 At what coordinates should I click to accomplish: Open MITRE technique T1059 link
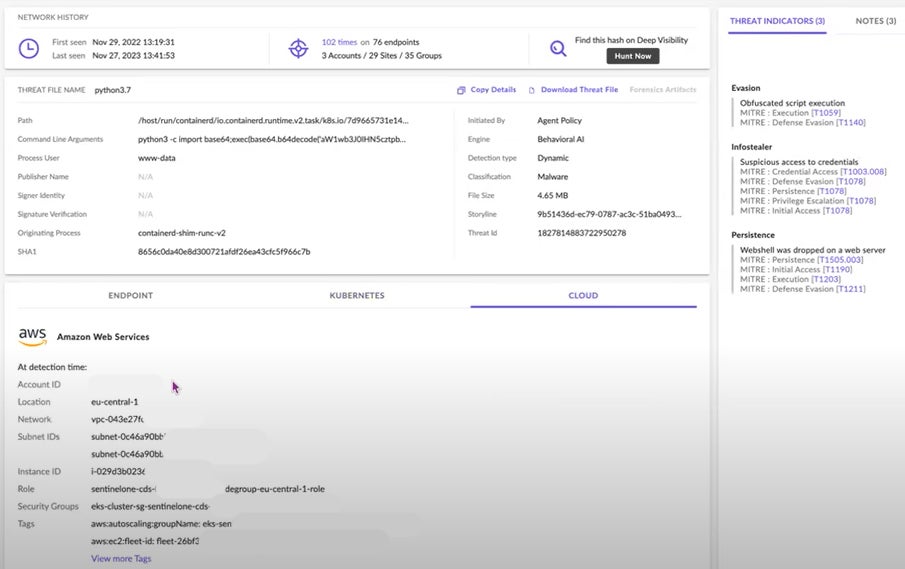pos(828,113)
